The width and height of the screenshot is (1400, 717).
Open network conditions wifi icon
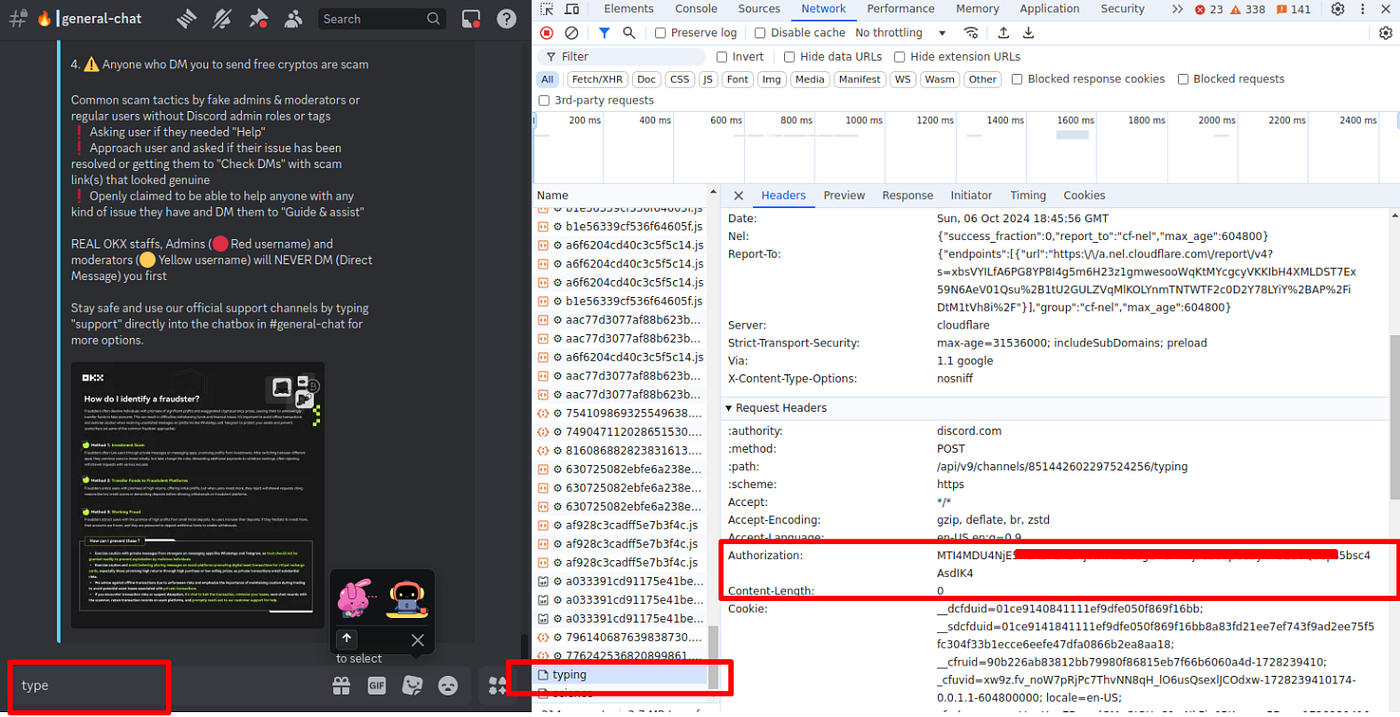pyautogui.click(x=971, y=33)
